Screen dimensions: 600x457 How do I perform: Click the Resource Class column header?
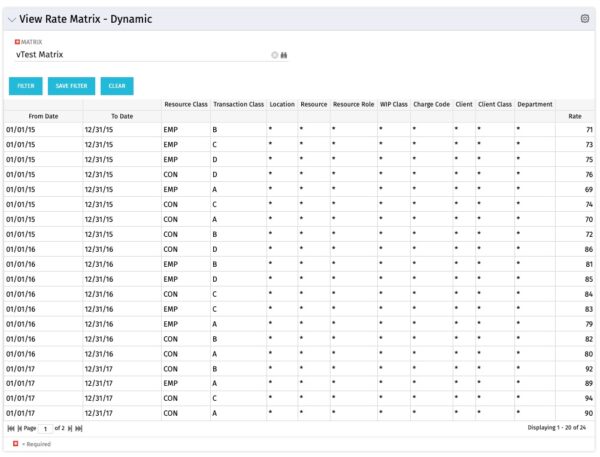pos(186,104)
